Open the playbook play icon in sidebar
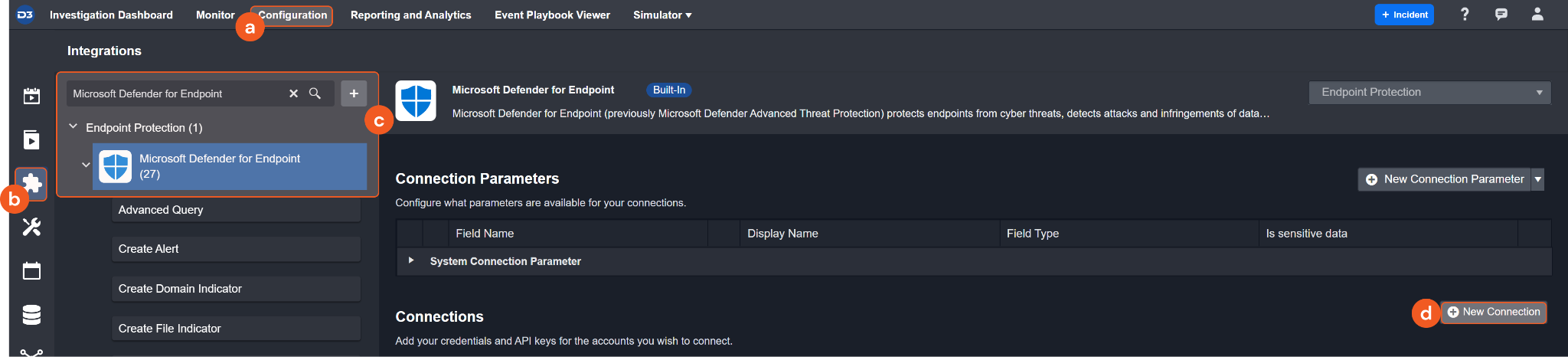The width and height of the screenshot is (1568, 357). [31, 139]
